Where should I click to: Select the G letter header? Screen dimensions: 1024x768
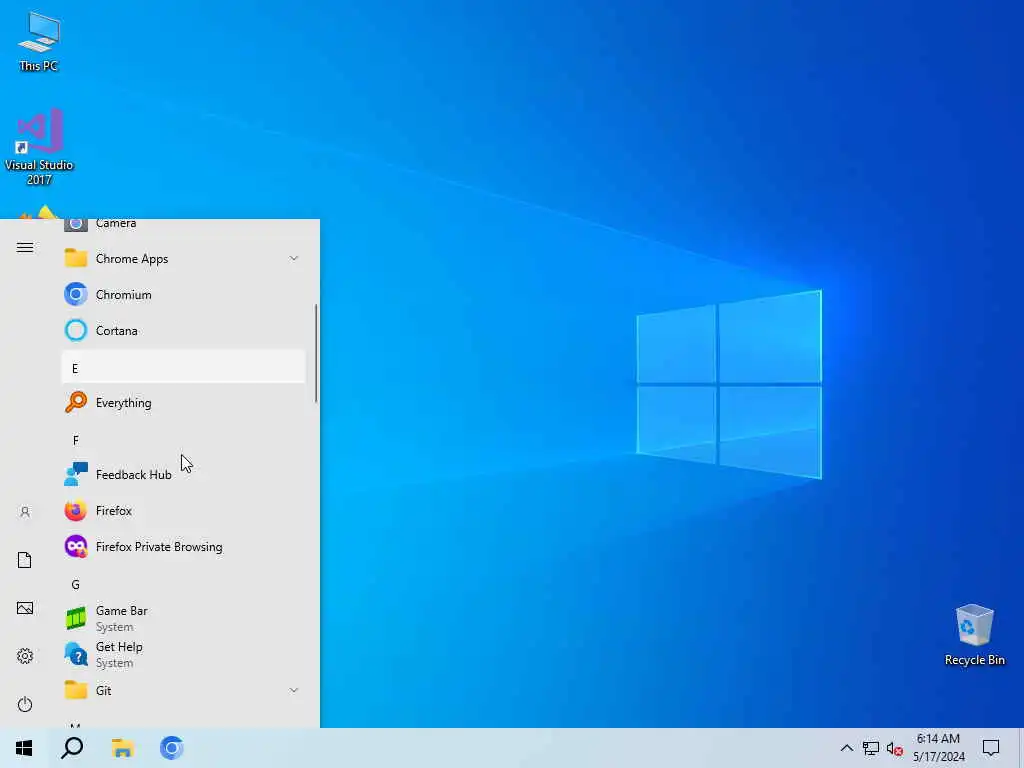coord(184,584)
